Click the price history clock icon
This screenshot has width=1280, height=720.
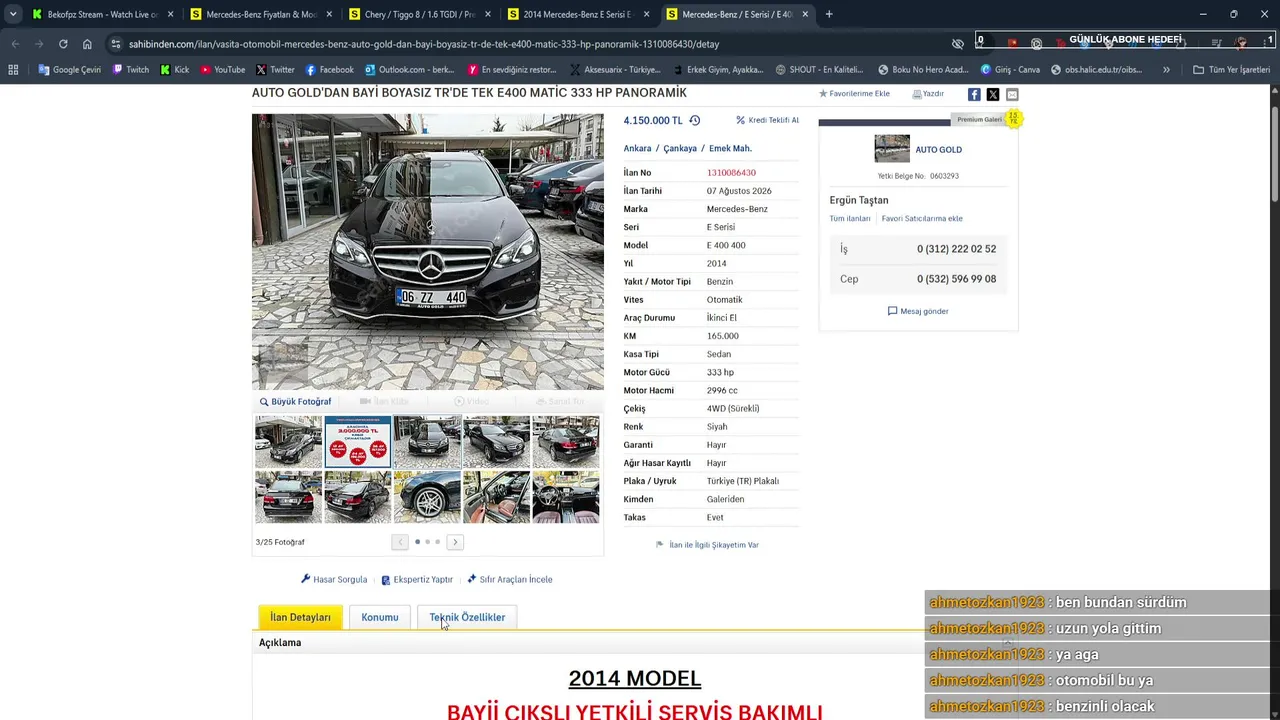coord(694,120)
